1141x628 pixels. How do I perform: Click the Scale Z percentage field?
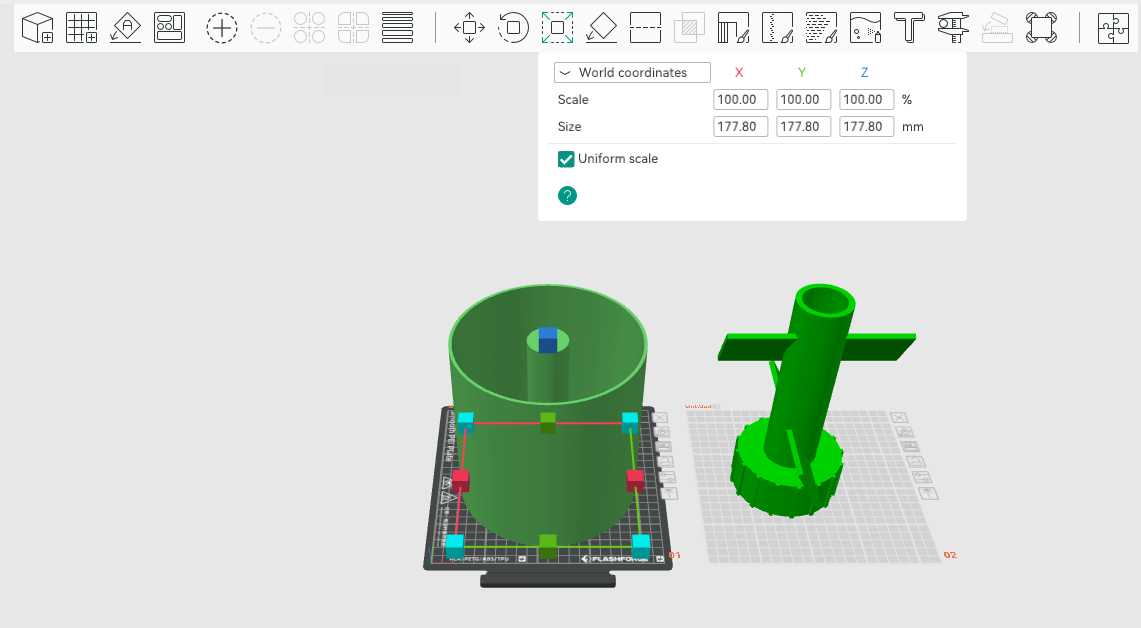866,100
